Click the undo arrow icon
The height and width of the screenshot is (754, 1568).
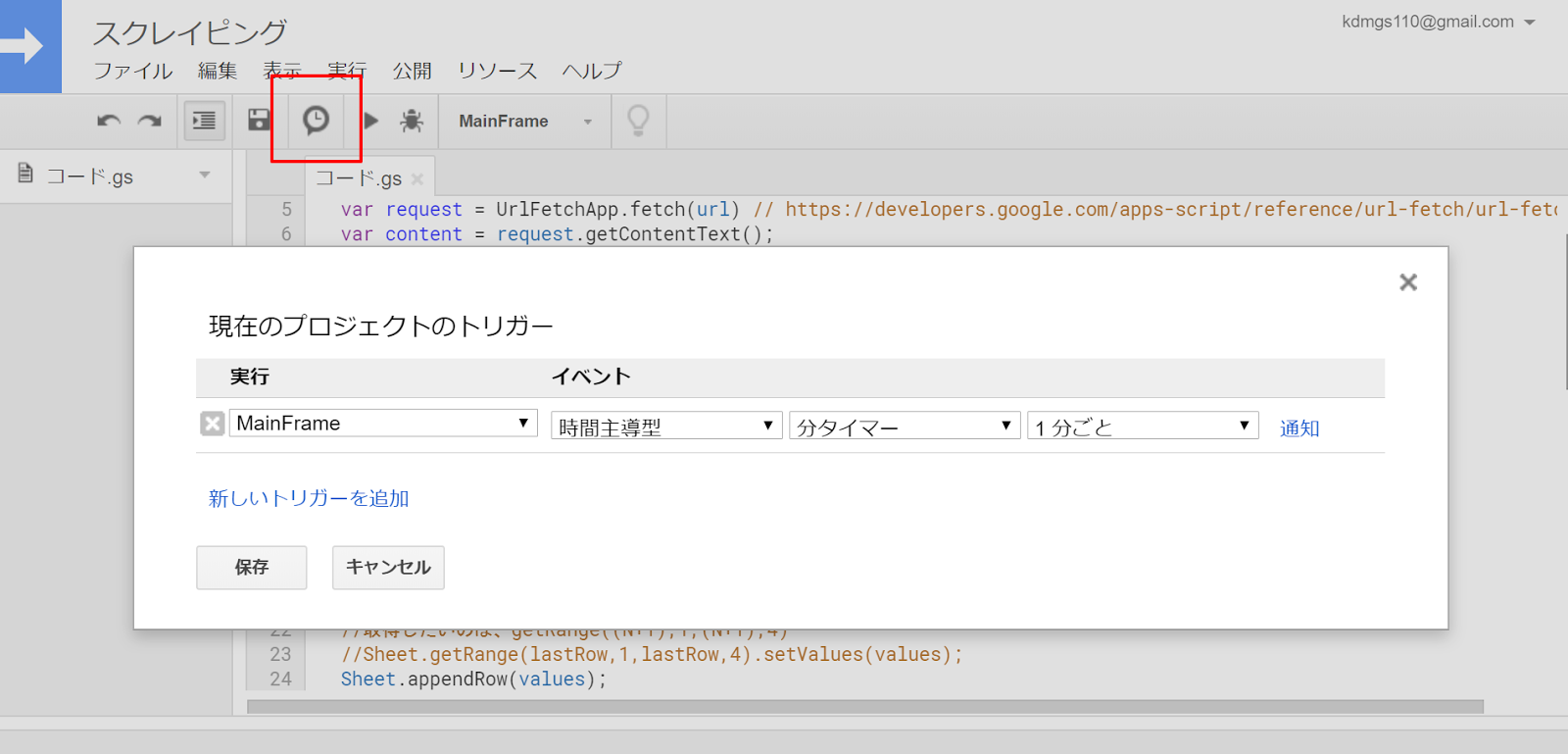tap(109, 121)
